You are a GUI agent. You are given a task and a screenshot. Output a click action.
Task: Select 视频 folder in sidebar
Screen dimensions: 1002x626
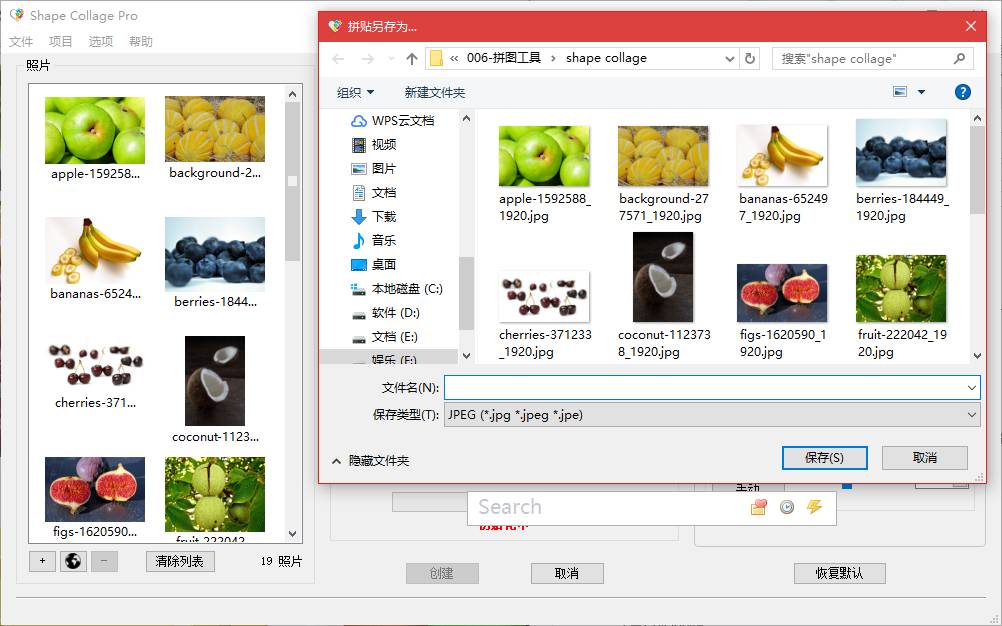coord(375,145)
